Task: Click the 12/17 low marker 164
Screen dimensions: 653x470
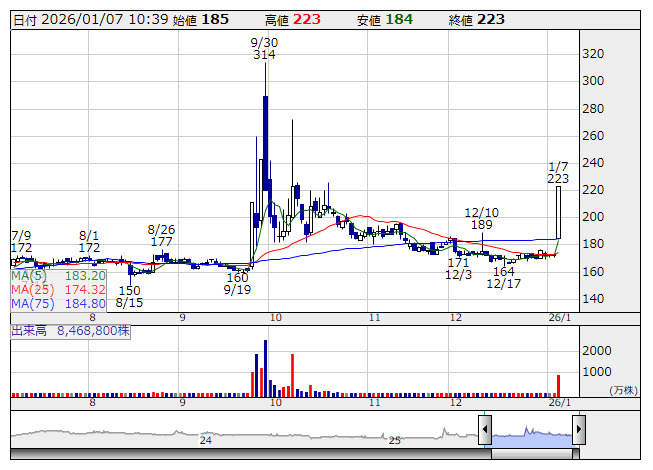Action: (x=504, y=271)
